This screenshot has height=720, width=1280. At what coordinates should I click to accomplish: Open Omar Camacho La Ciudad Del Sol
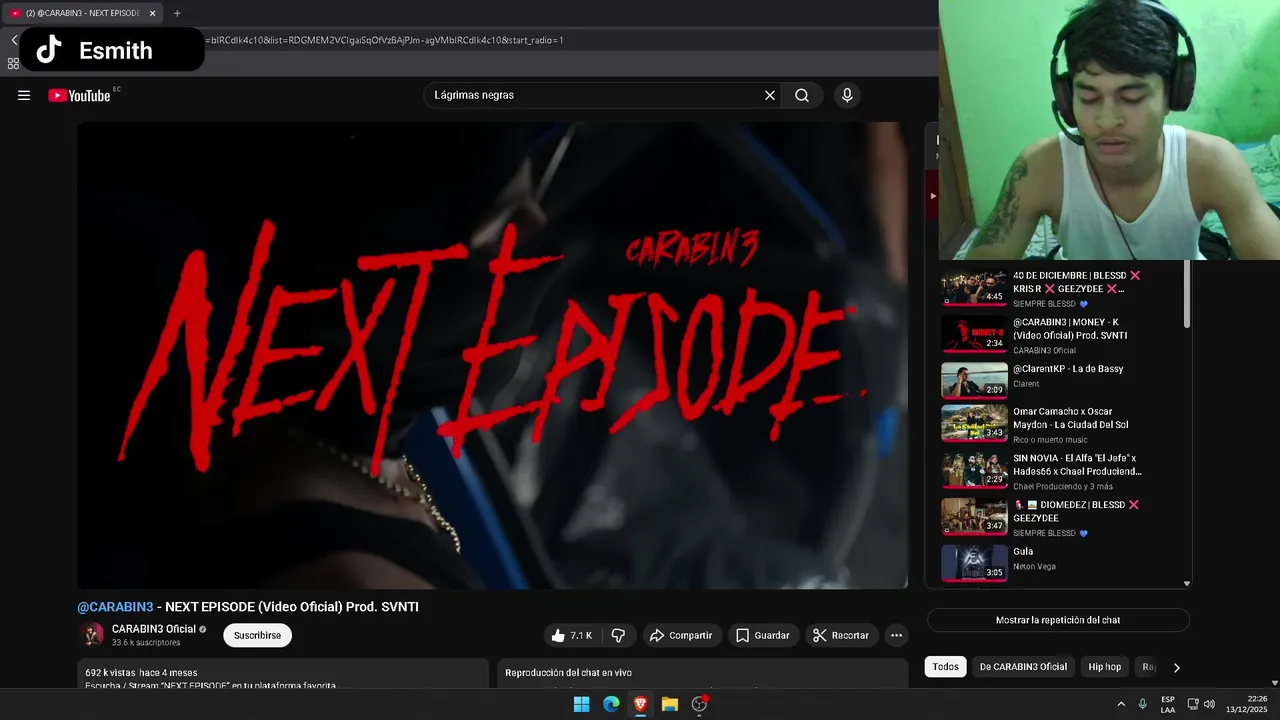tap(1070, 418)
